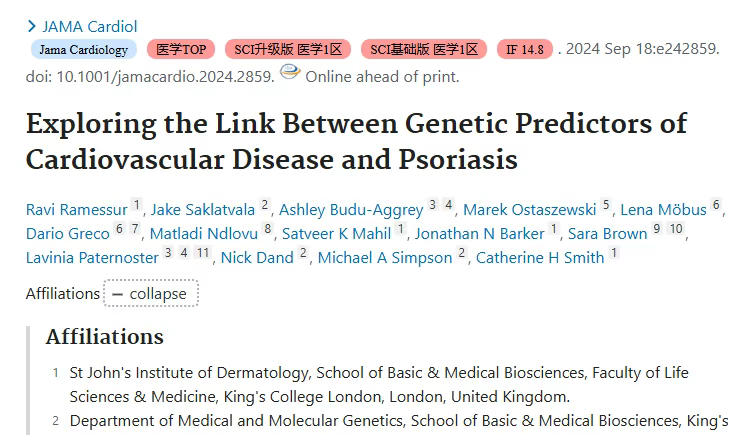Open author Lena Möbus's link
This screenshot has width=753, height=435.
point(663,210)
